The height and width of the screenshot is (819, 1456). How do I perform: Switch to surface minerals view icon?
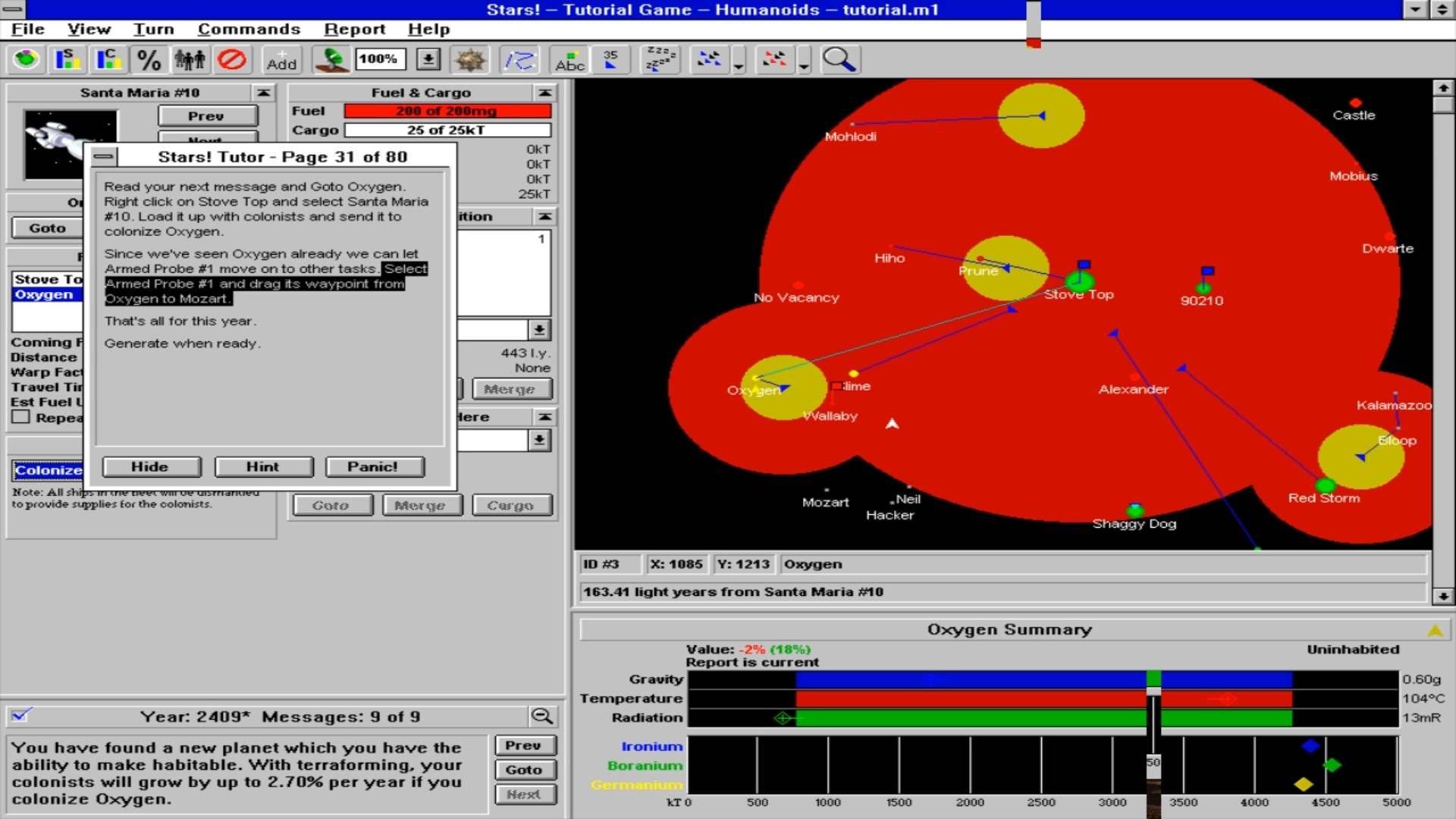point(67,59)
